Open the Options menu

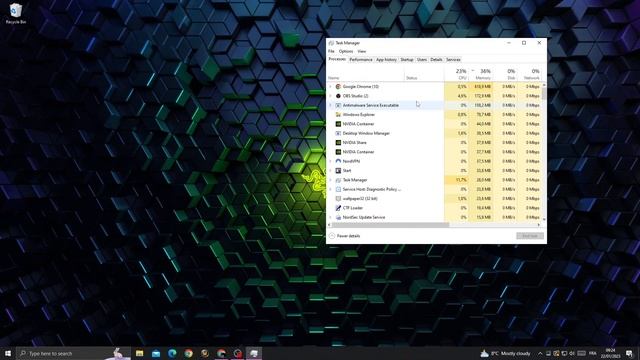346,51
